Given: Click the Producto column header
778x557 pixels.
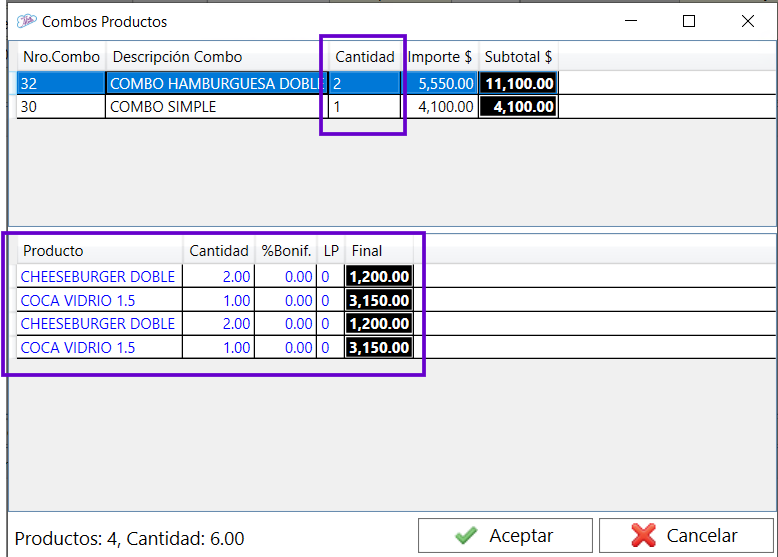Looking at the screenshot, I should [98, 251].
